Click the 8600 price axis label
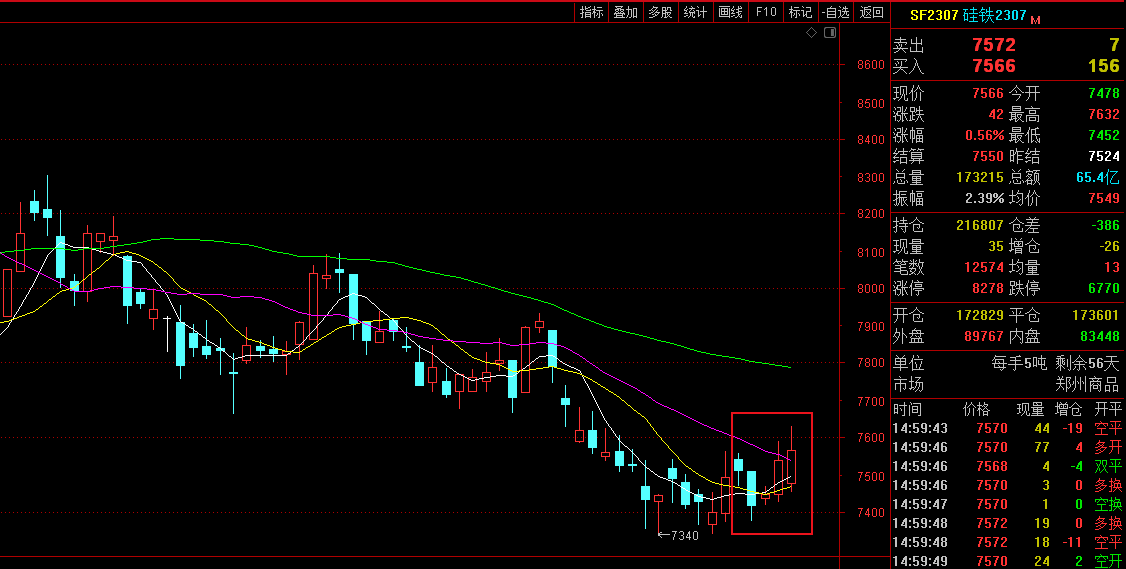Viewport: 1126px width, 569px height. pyautogui.click(x=870, y=65)
